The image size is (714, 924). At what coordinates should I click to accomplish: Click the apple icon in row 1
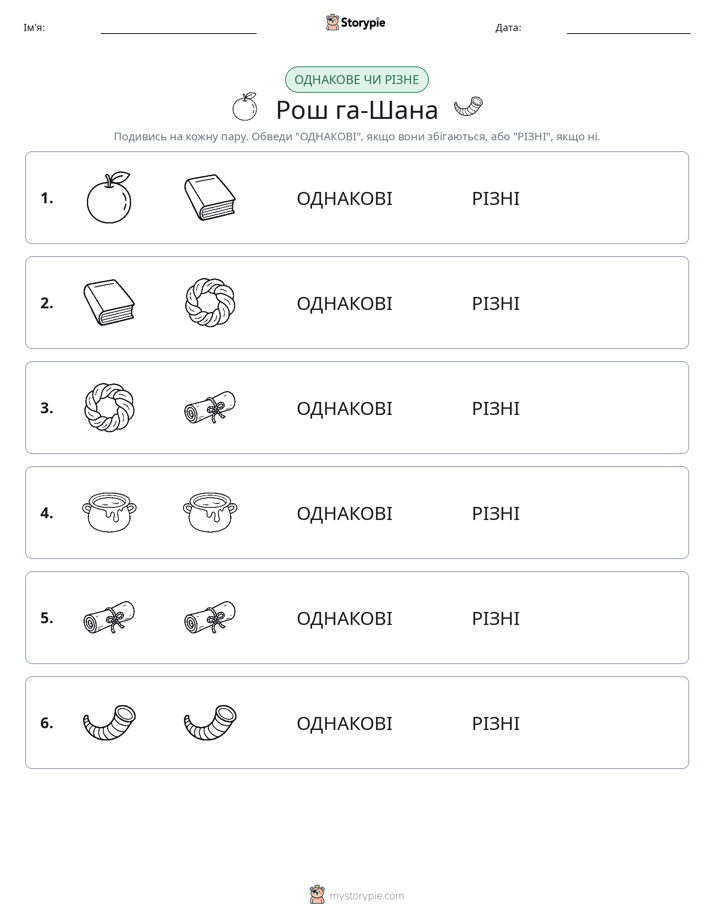click(109, 197)
